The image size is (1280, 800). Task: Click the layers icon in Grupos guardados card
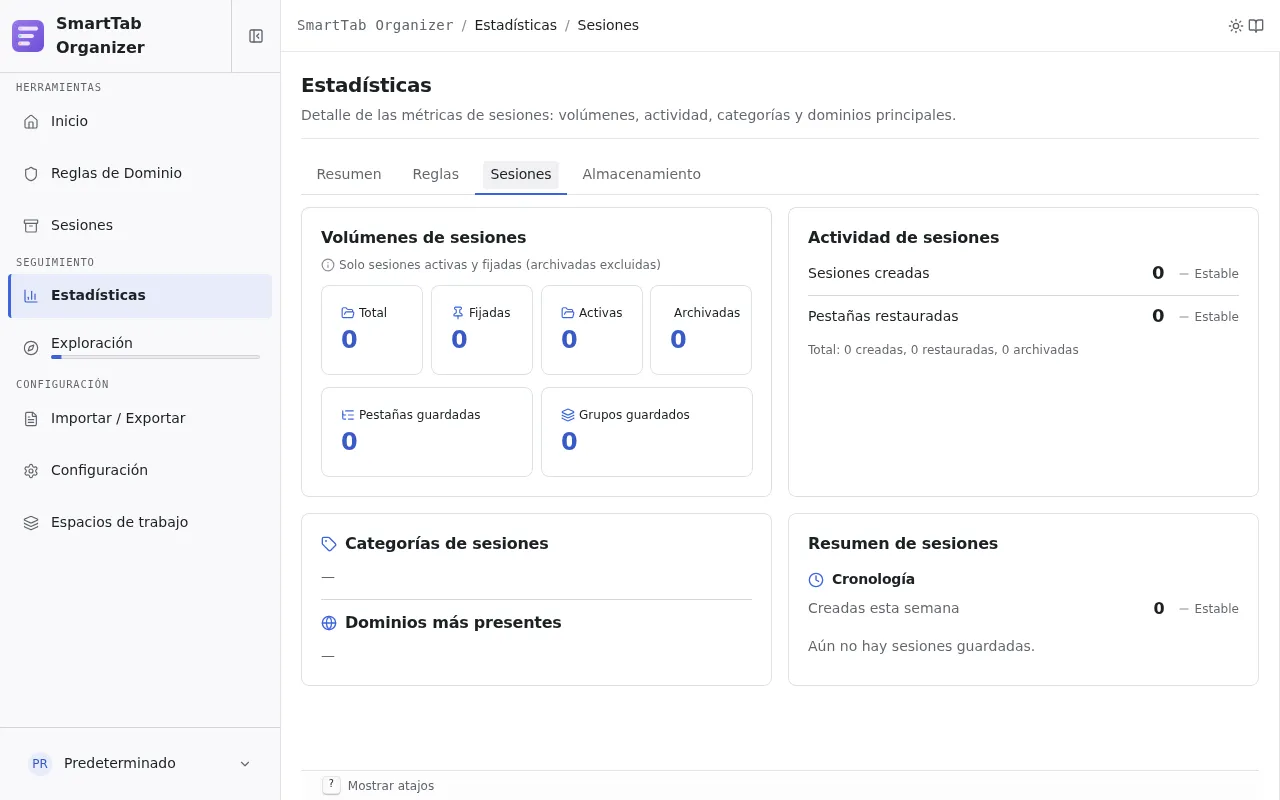coord(568,415)
